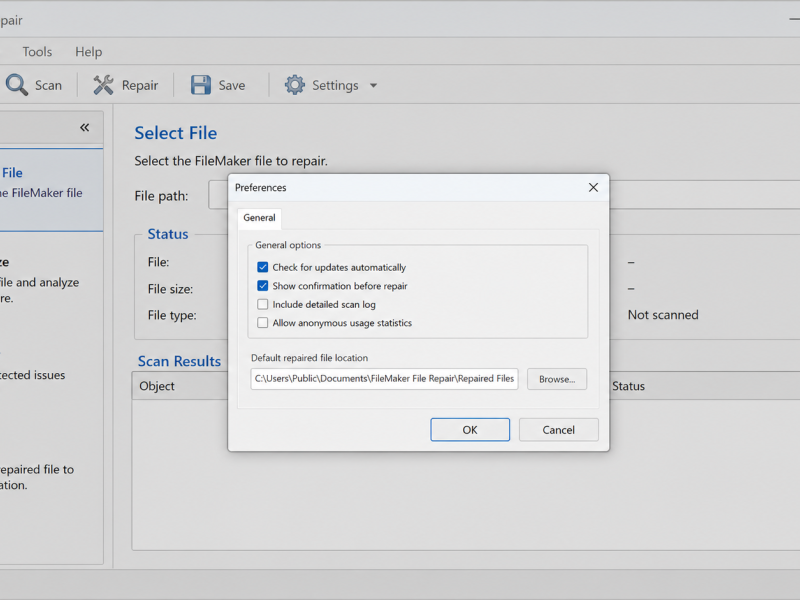The width and height of the screenshot is (800, 600).
Task: Click the Scan Results heading
Action: point(179,361)
